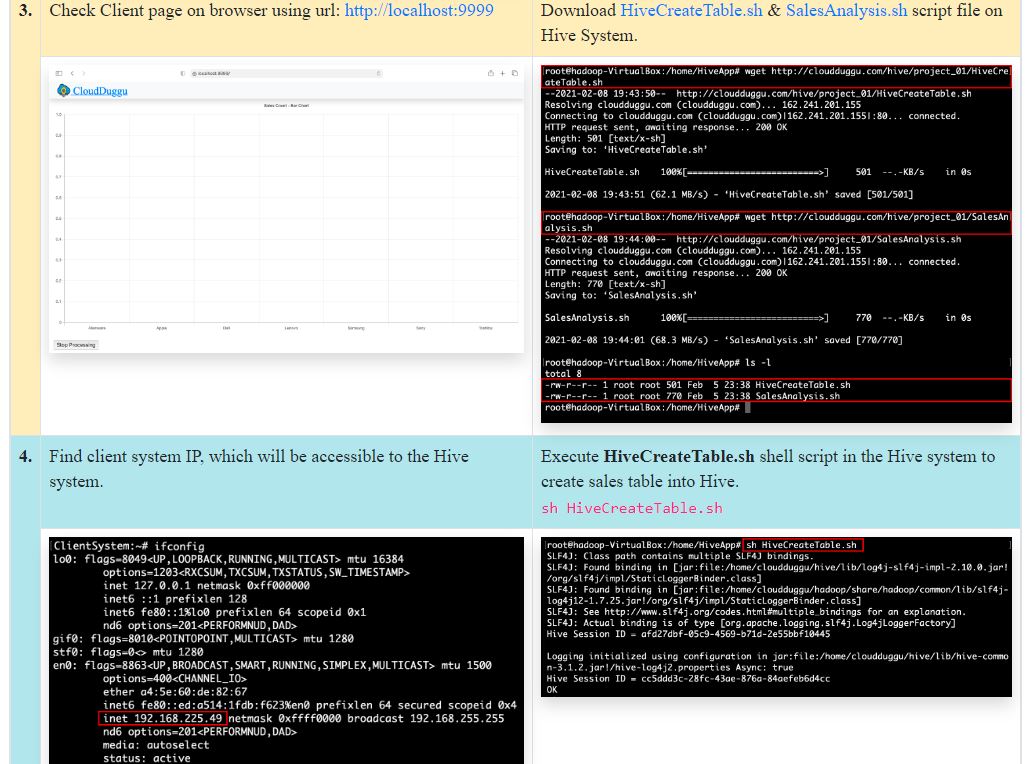The image size is (1035, 764).
Task: Click the wget download terminal screenshot
Action: tap(776, 240)
